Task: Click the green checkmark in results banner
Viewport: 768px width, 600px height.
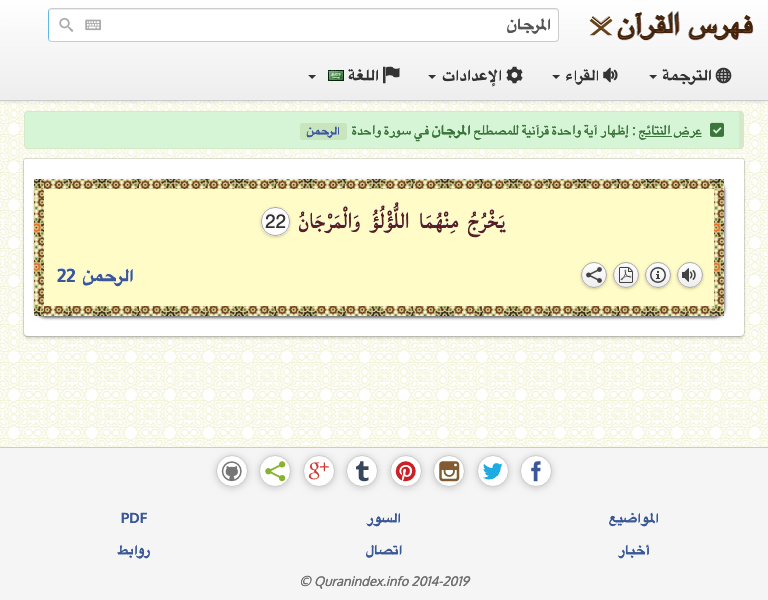Action: point(717,131)
